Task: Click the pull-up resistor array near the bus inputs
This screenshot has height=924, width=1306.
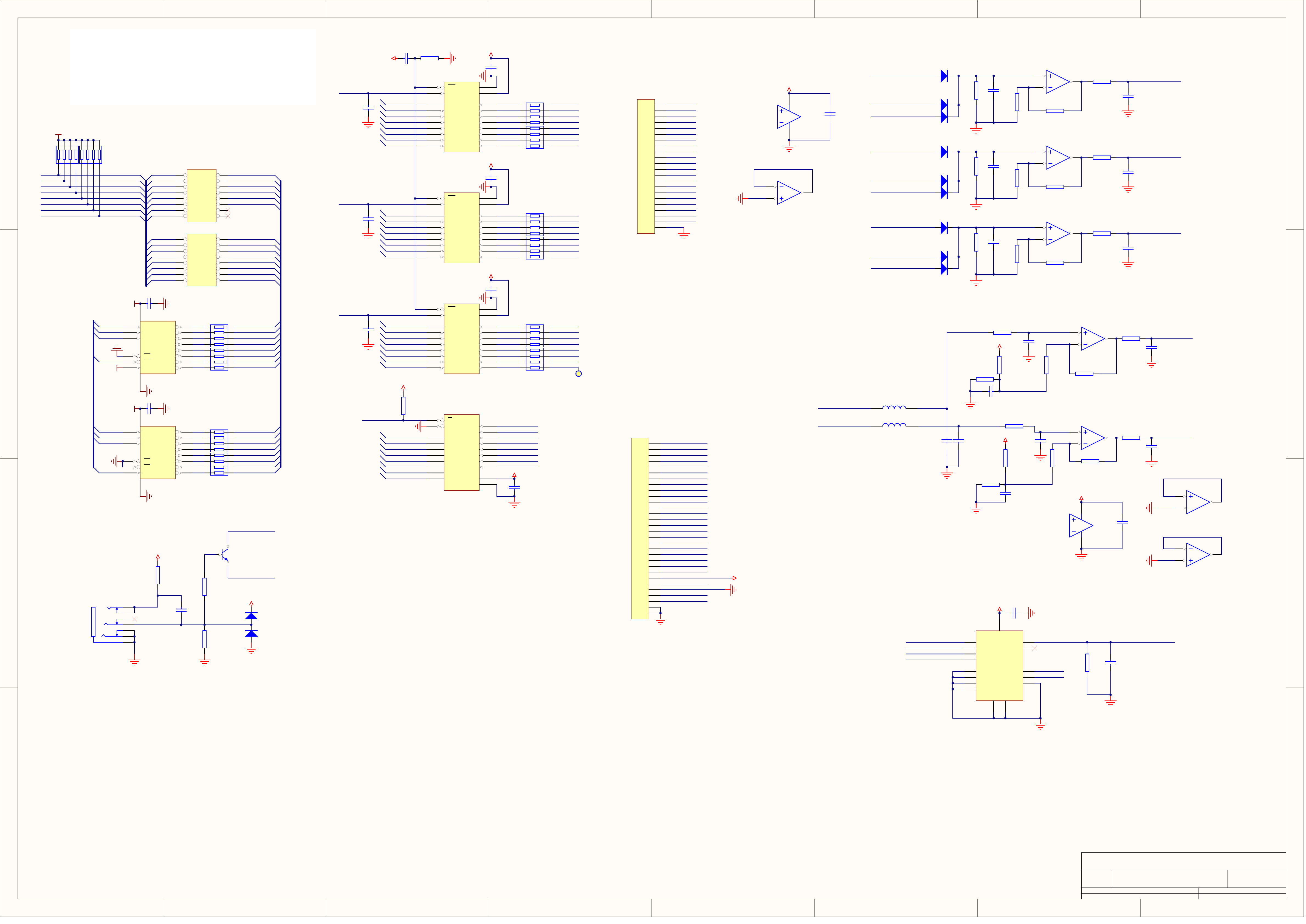Action: [x=78, y=155]
